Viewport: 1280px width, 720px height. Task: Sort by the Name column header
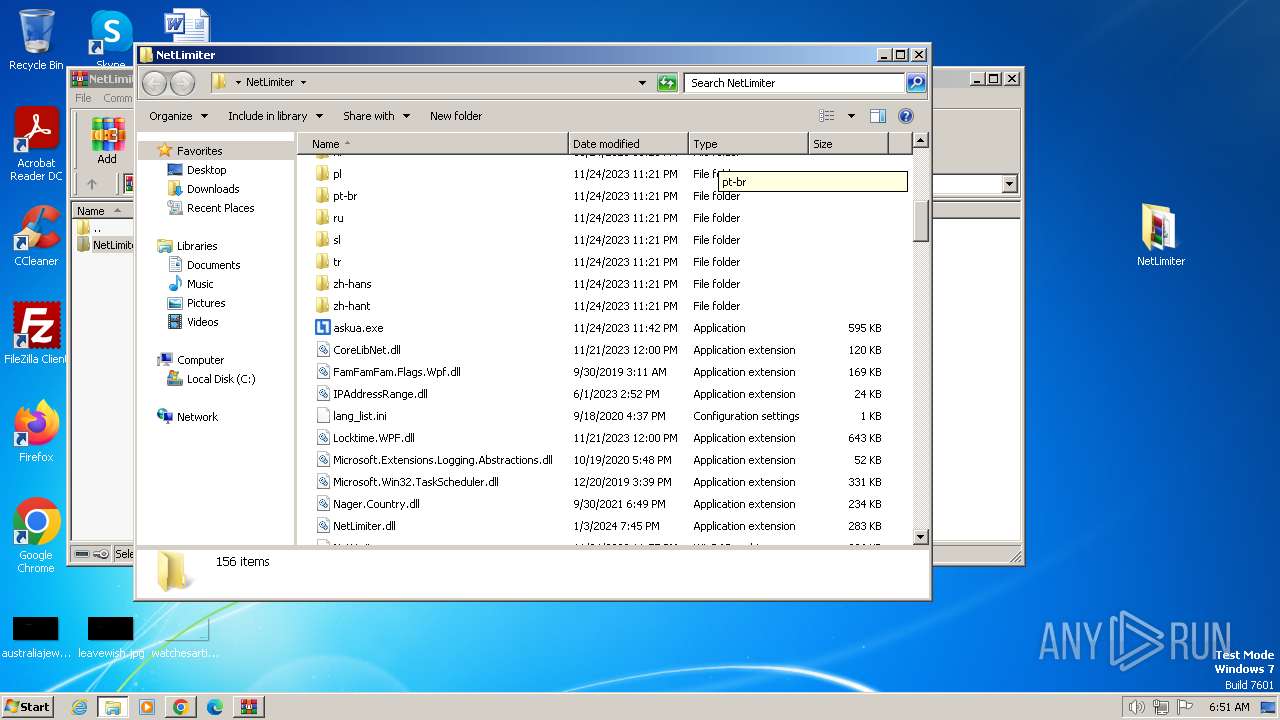coord(433,144)
